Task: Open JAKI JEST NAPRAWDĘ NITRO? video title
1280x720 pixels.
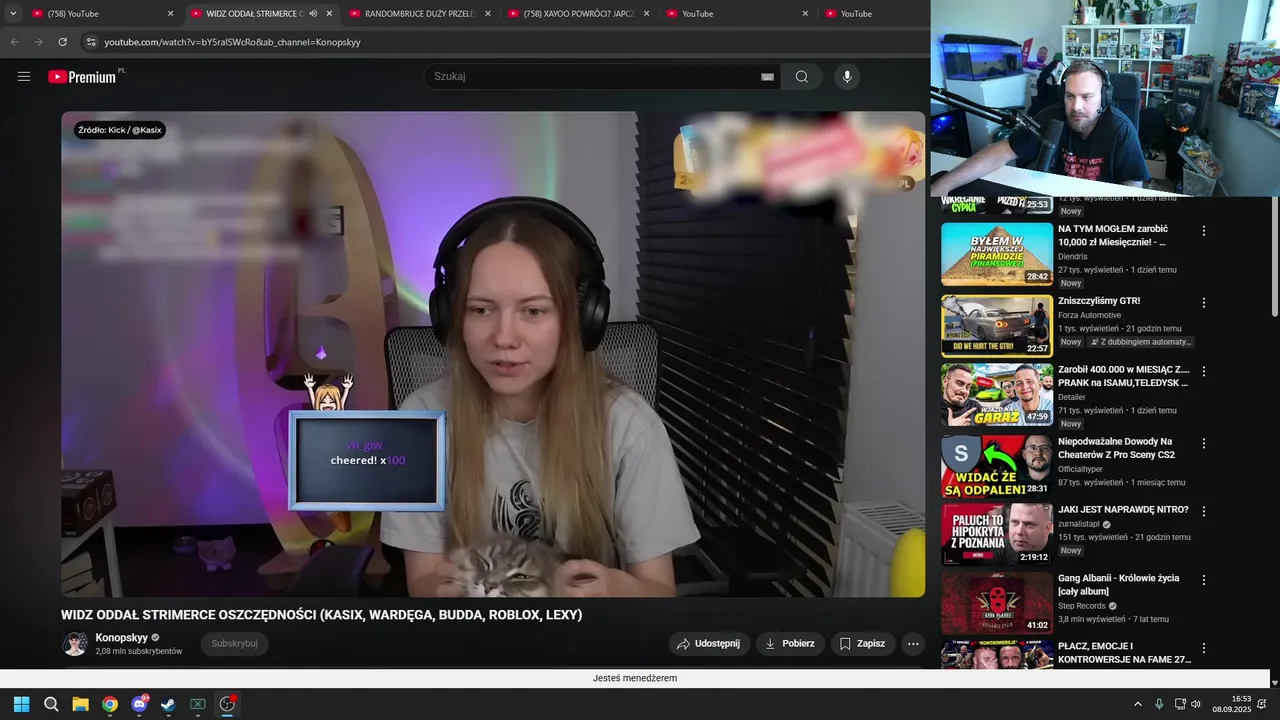Action: (1123, 510)
